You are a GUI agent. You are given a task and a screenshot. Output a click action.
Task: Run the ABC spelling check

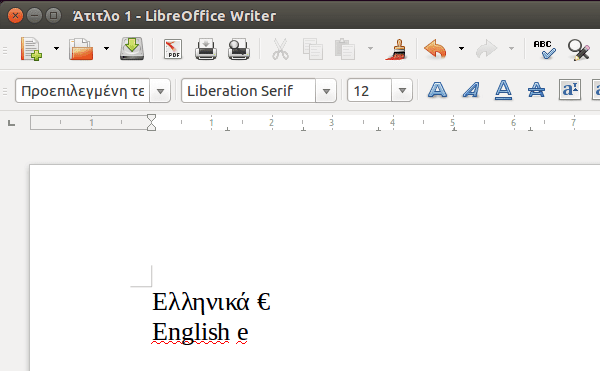pyautogui.click(x=545, y=49)
